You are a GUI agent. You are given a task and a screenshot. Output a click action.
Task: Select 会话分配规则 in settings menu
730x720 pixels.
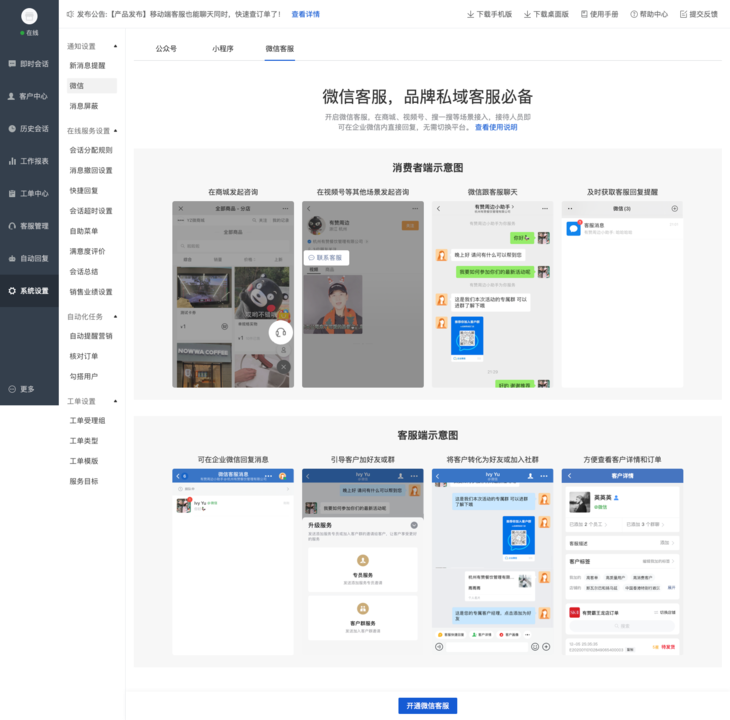91,150
